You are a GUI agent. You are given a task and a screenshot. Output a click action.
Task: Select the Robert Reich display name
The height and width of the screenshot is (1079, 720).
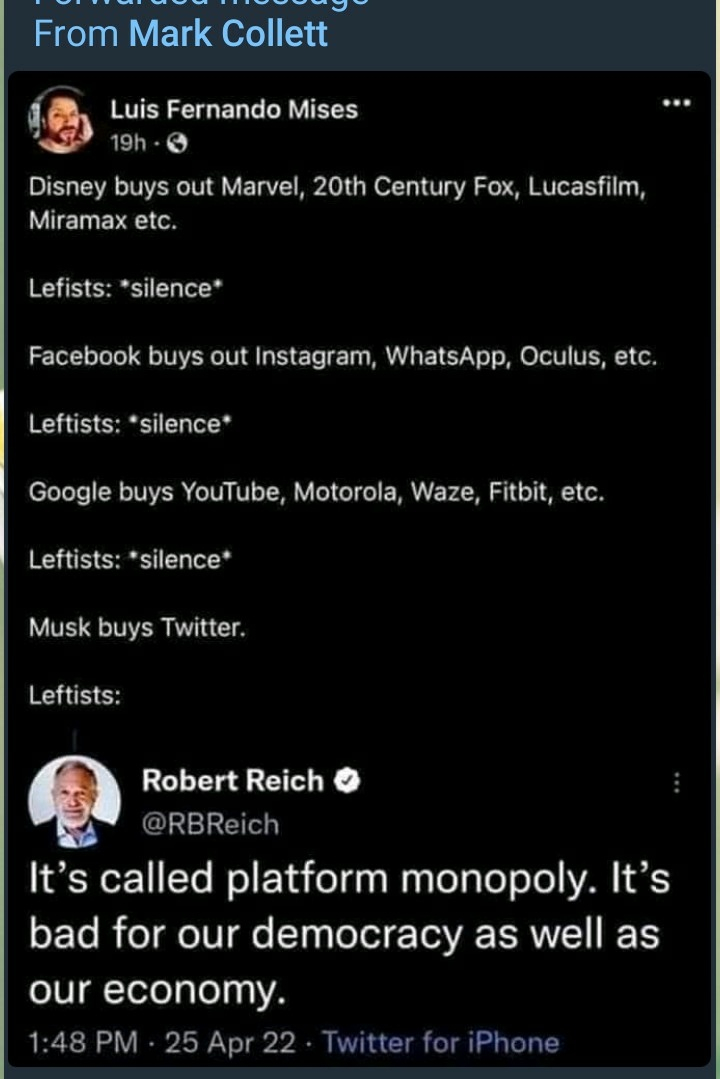(x=232, y=781)
